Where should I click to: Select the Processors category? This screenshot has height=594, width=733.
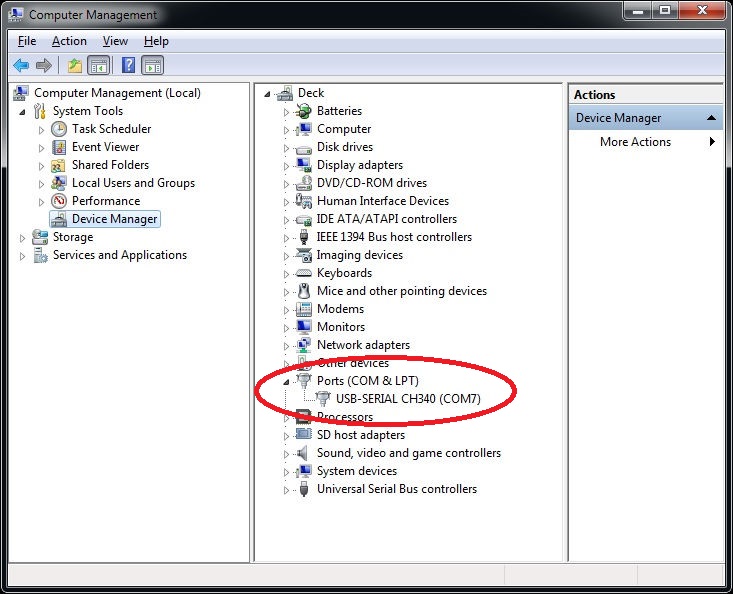coord(345,416)
